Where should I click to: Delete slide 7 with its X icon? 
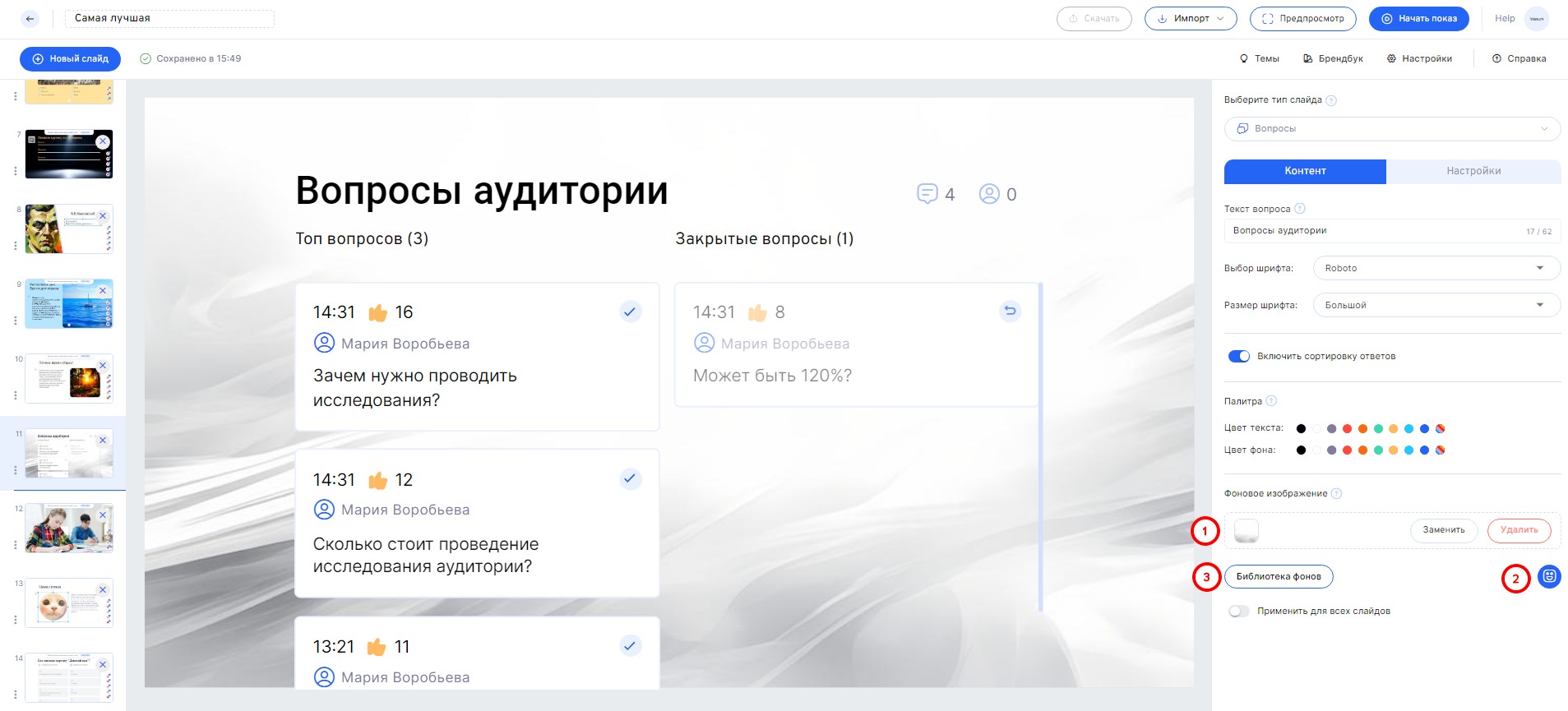coord(103,141)
